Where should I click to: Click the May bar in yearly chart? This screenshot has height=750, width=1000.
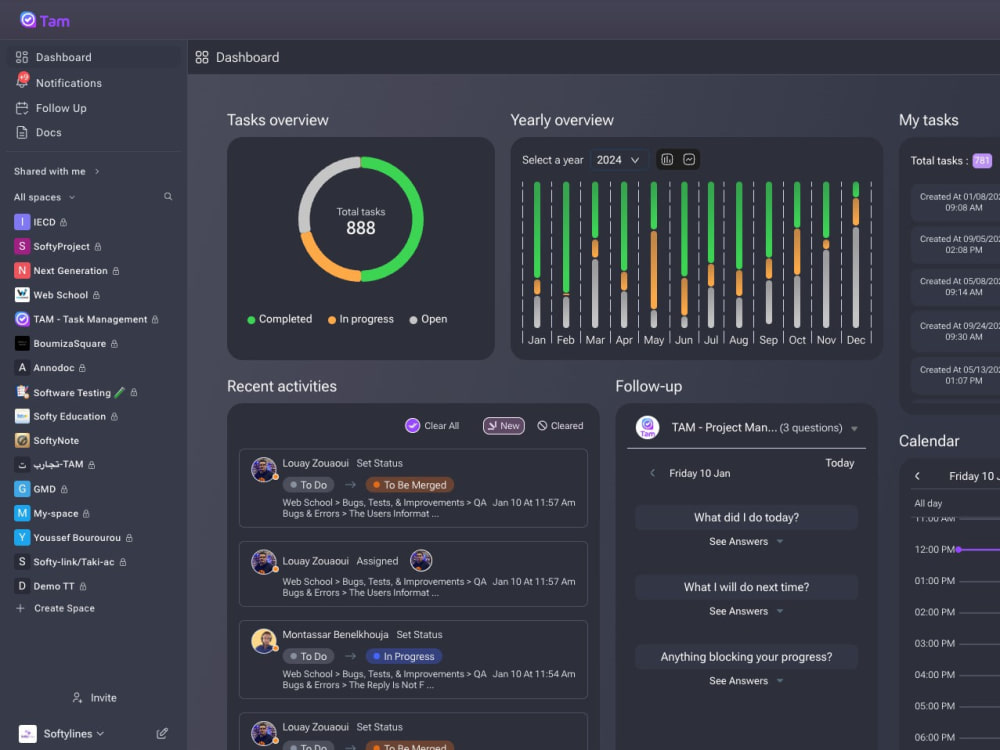point(654,254)
